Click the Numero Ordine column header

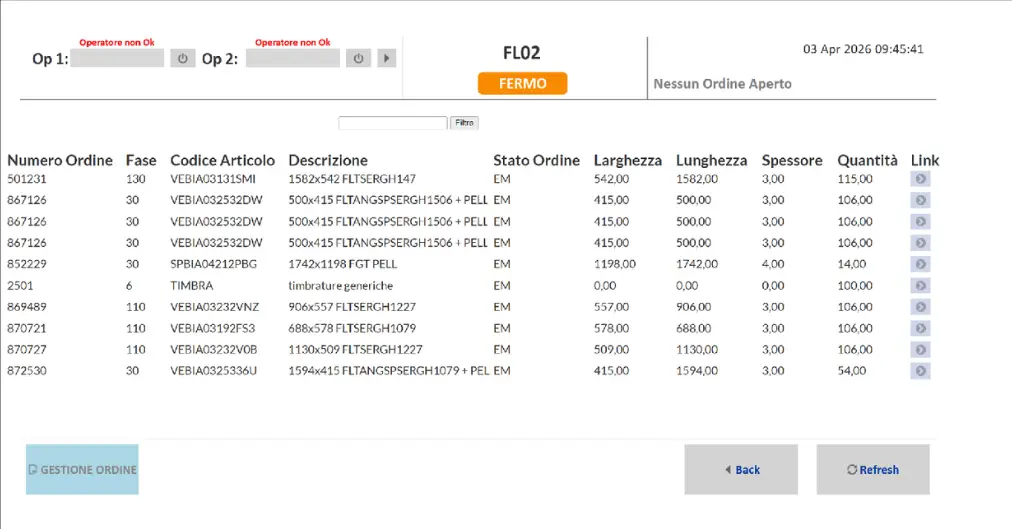[60, 160]
